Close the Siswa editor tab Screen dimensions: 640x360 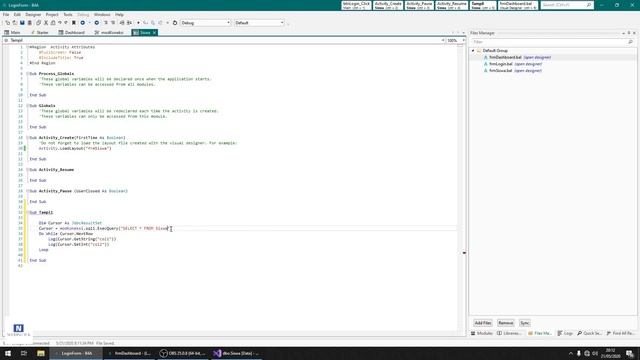pos(154,33)
